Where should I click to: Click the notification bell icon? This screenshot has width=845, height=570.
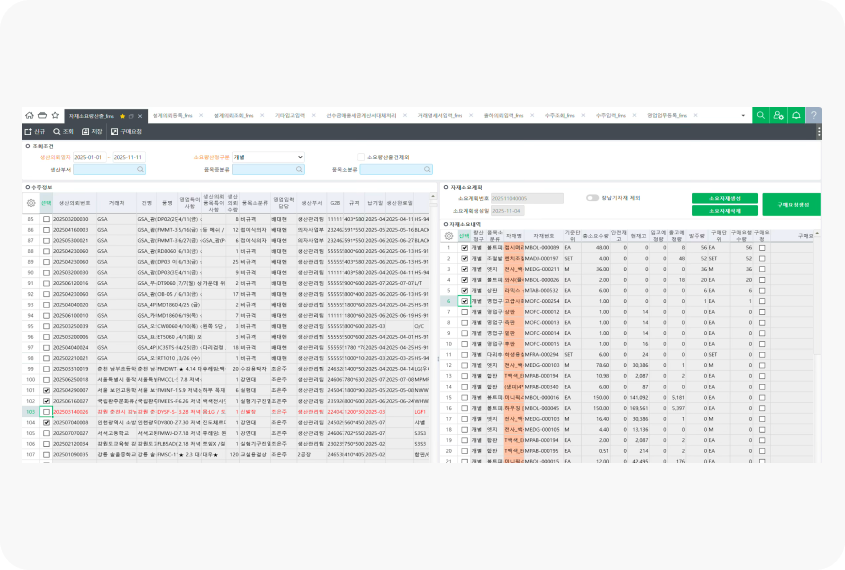coord(796,116)
